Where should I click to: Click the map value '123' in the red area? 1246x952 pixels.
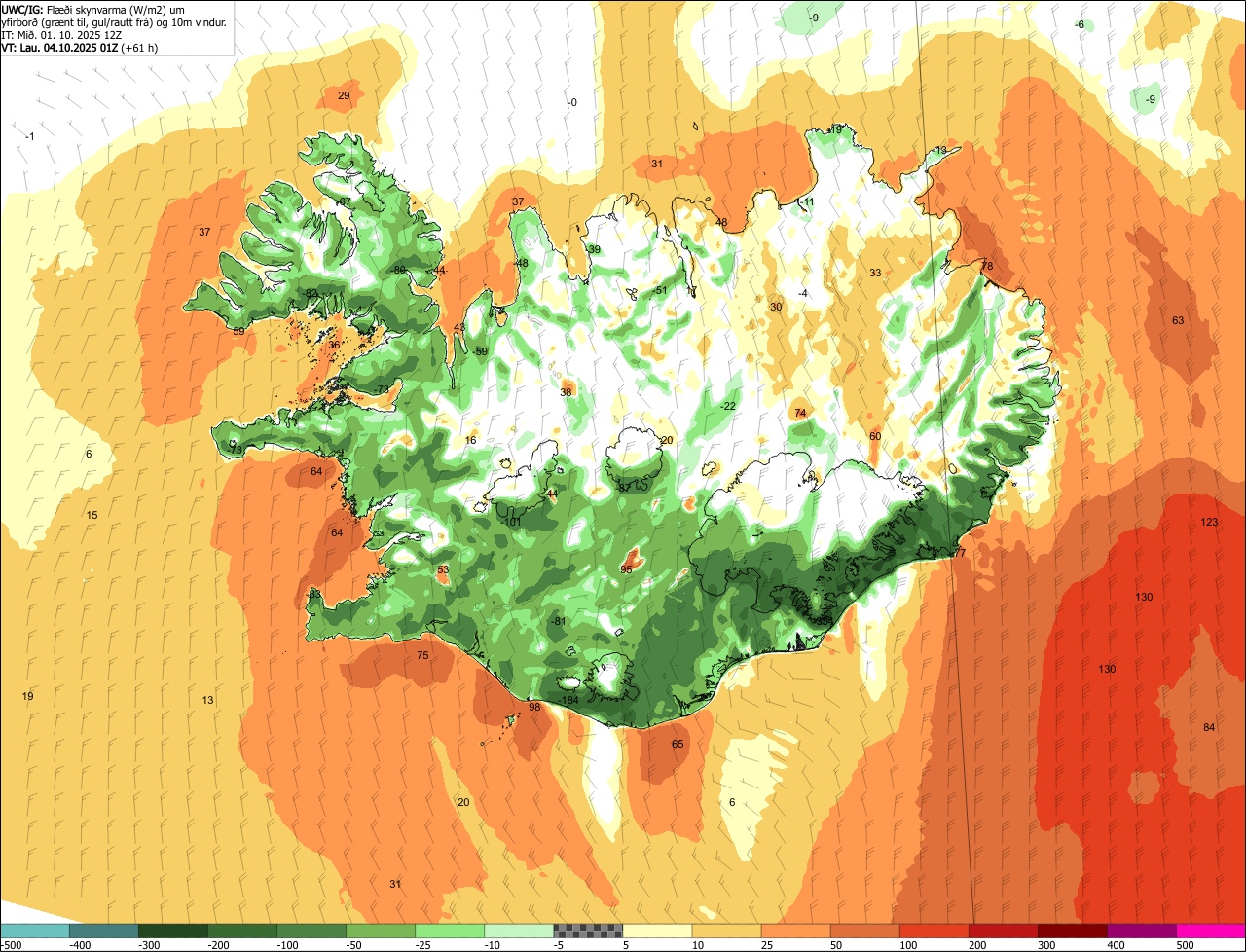[x=1209, y=523]
